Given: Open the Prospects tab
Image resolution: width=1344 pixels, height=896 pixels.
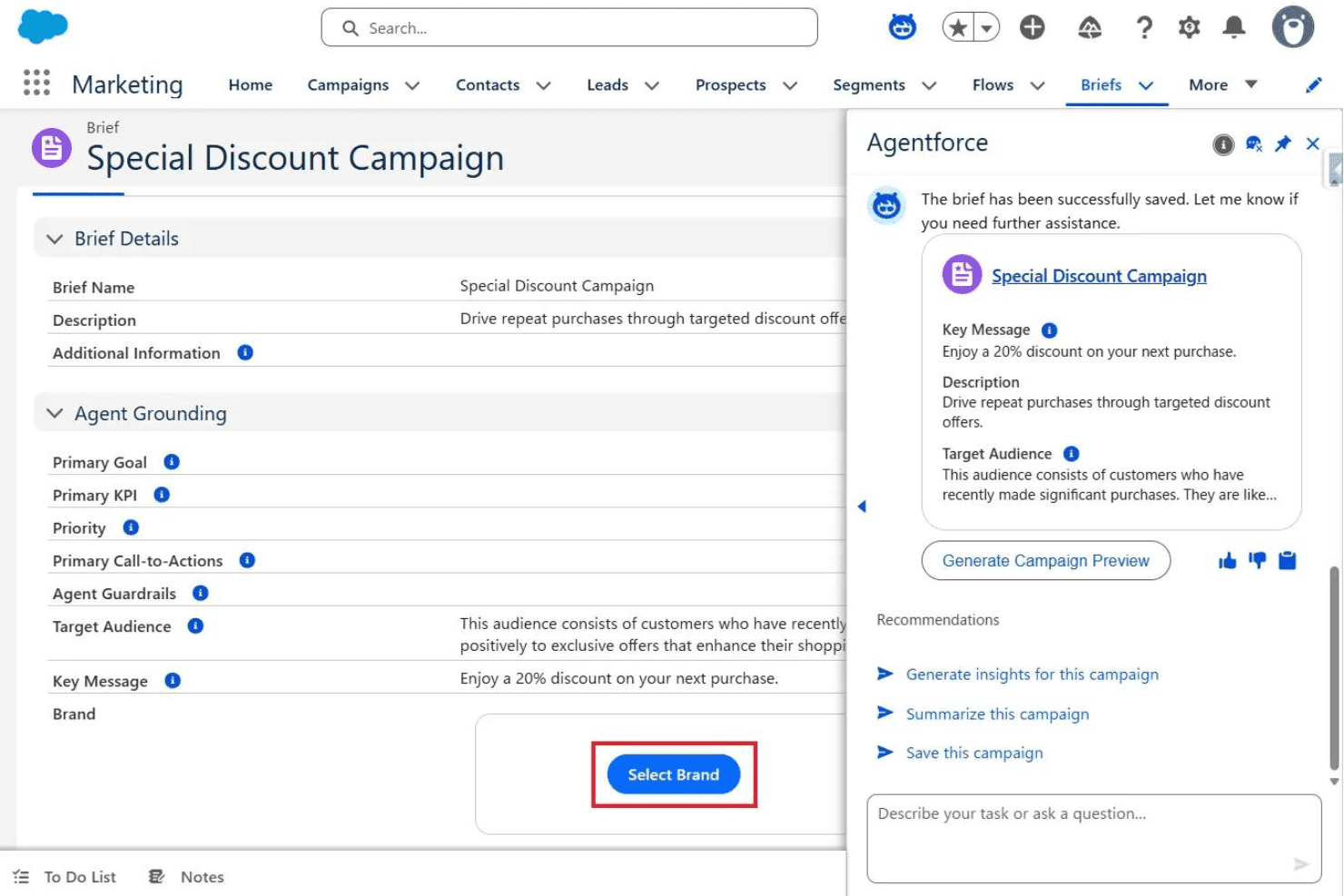Looking at the screenshot, I should coord(731,84).
